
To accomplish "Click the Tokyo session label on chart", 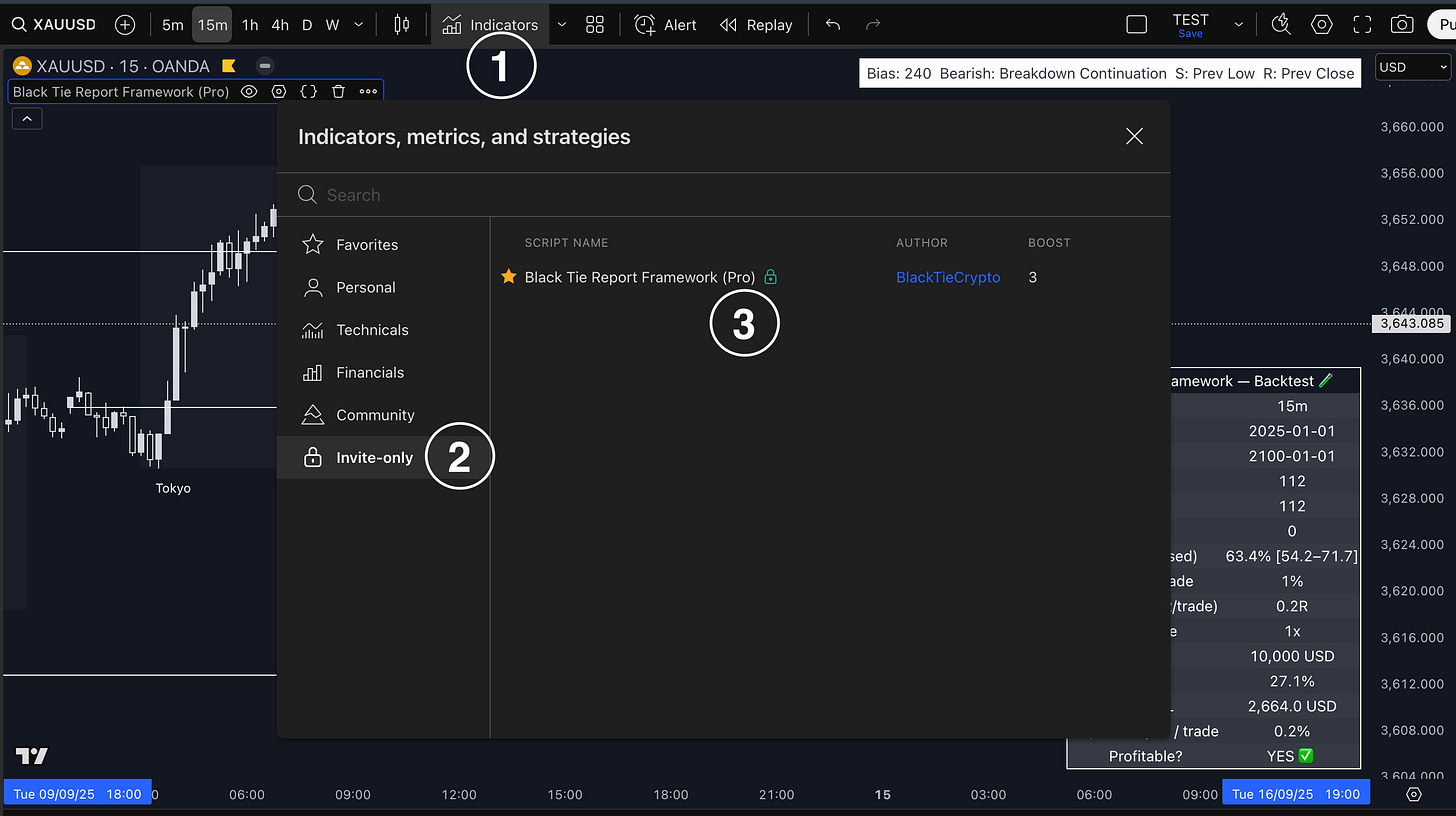I will pos(173,488).
